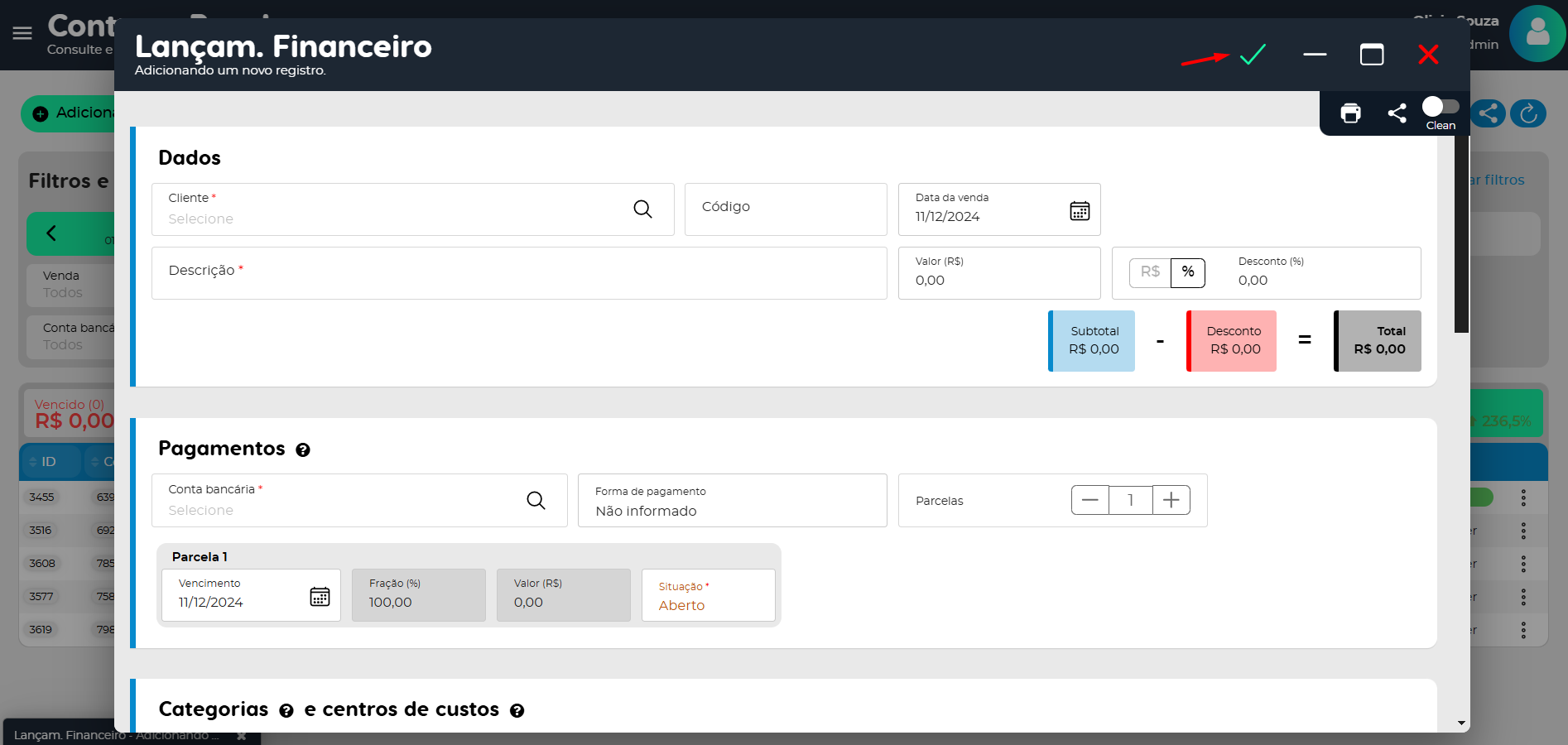Image resolution: width=1568 pixels, height=745 pixels.
Task: Select the % discount type button
Action: point(1188,272)
